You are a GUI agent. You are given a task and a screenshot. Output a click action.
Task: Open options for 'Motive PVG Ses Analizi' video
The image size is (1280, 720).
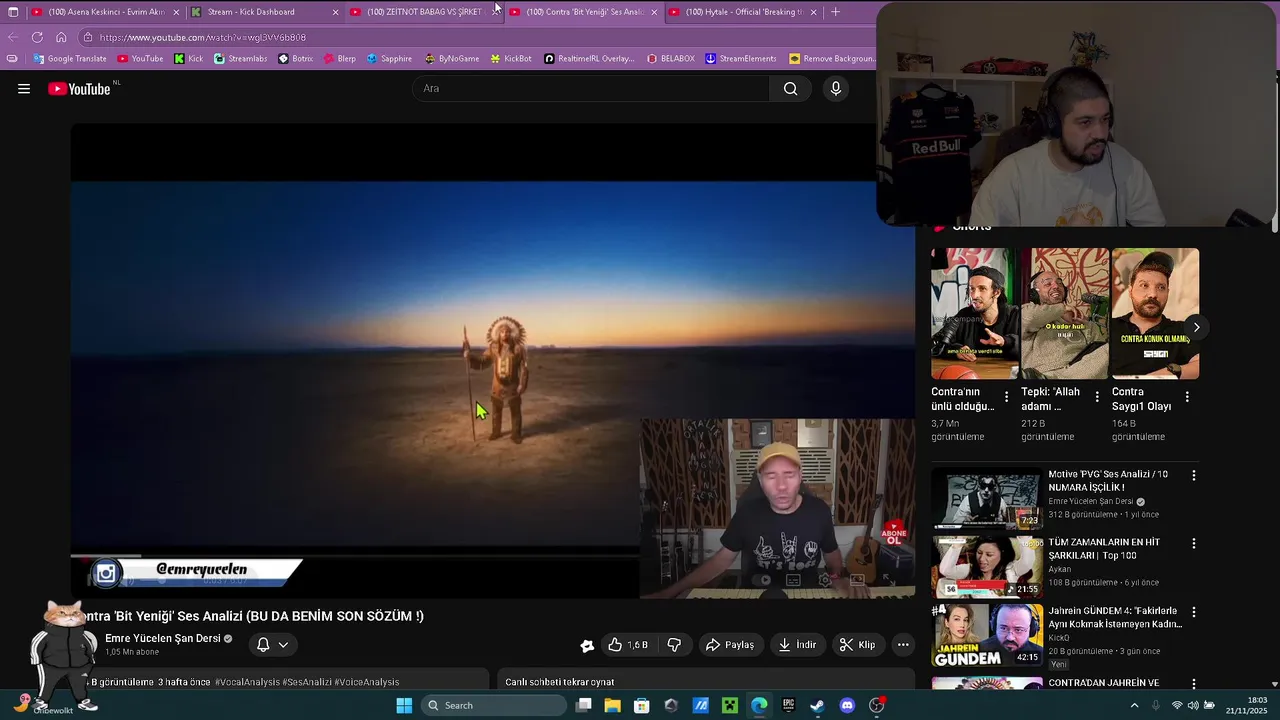tap(1193, 475)
